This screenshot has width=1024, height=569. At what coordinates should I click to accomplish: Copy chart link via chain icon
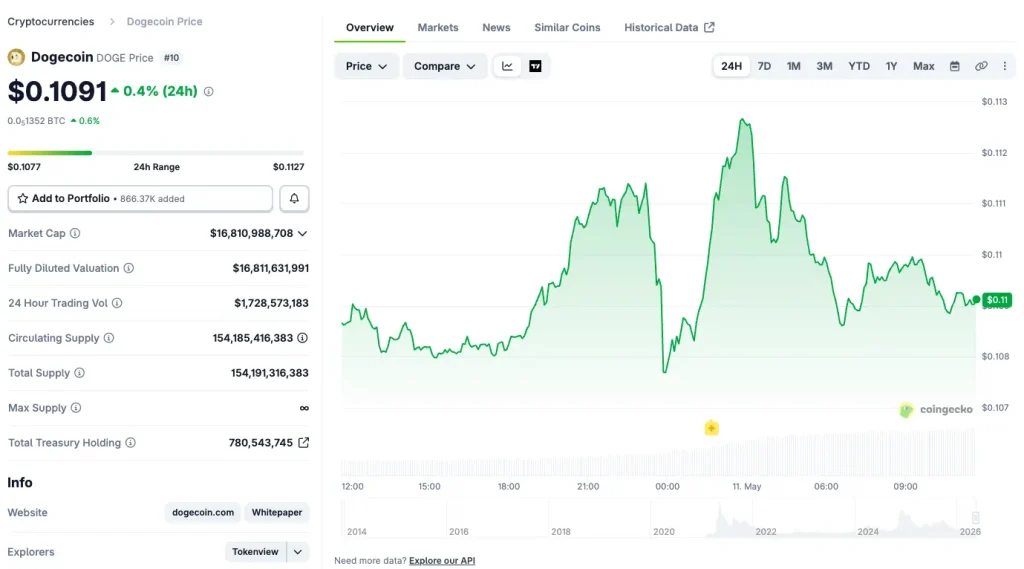pyautogui.click(x=981, y=66)
